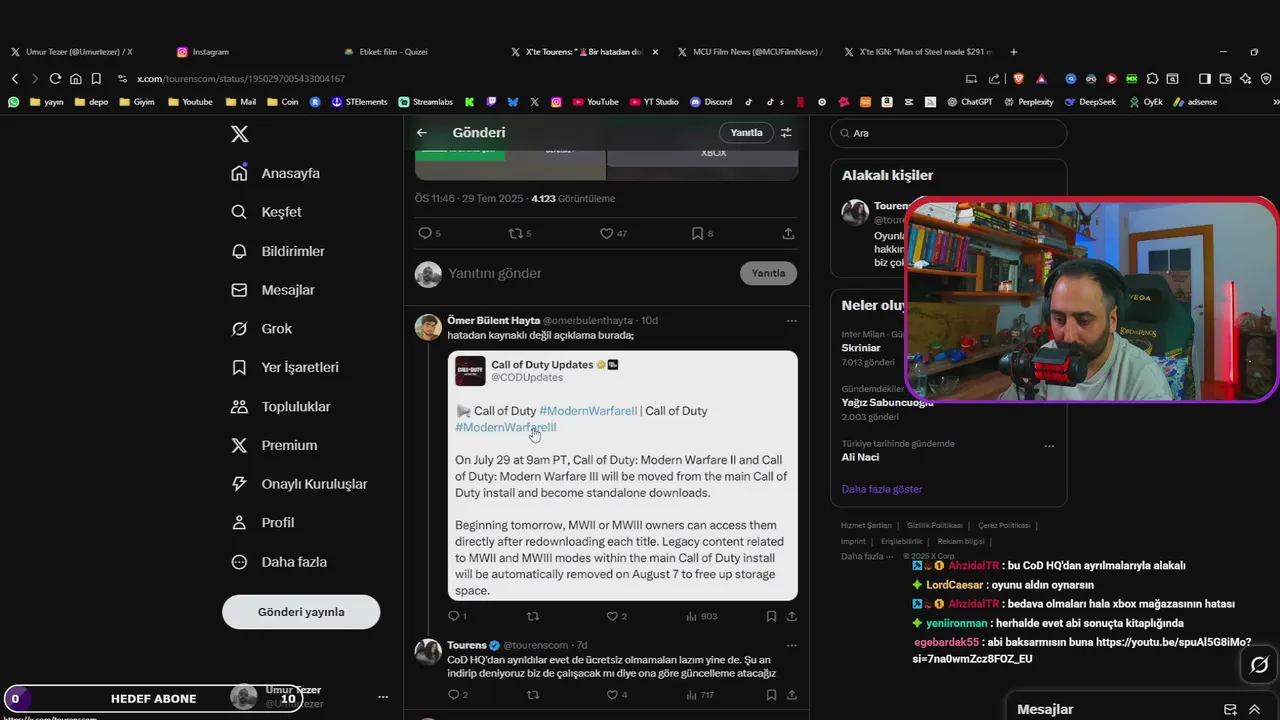Image resolution: width=1280 pixels, height=720 pixels.
Task: Open Profil in the sidebar
Action: 262,522
